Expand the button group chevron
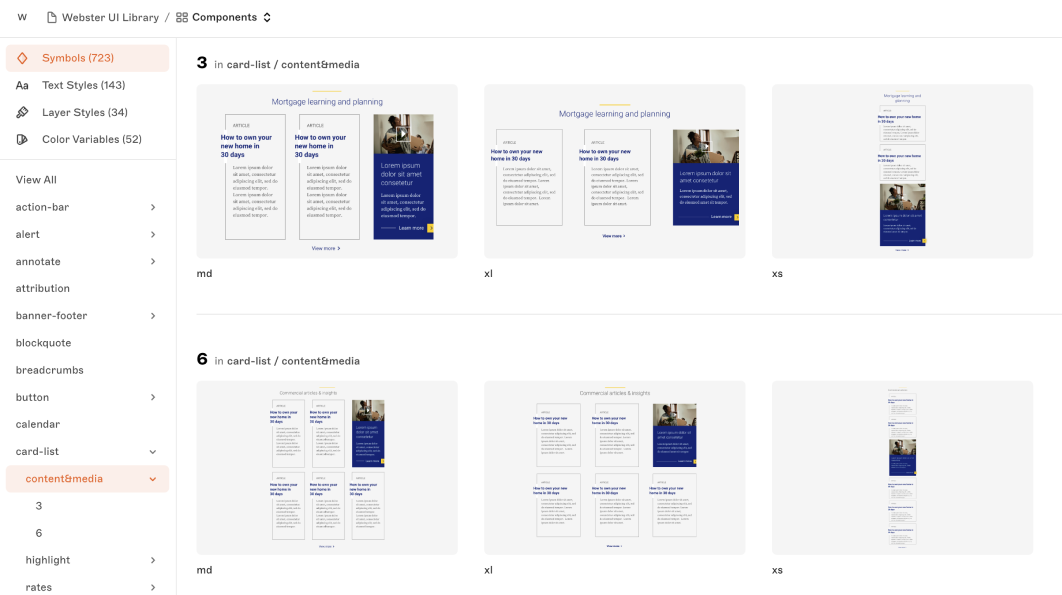This screenshot has width=1062, height=595. coord(153,397)
